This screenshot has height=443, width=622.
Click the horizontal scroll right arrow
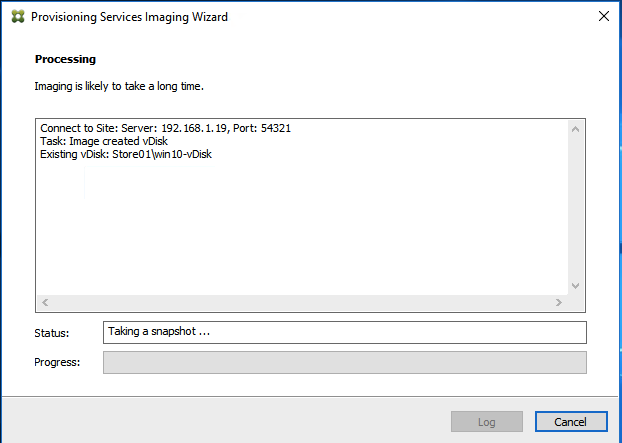(x=559, y=303)
